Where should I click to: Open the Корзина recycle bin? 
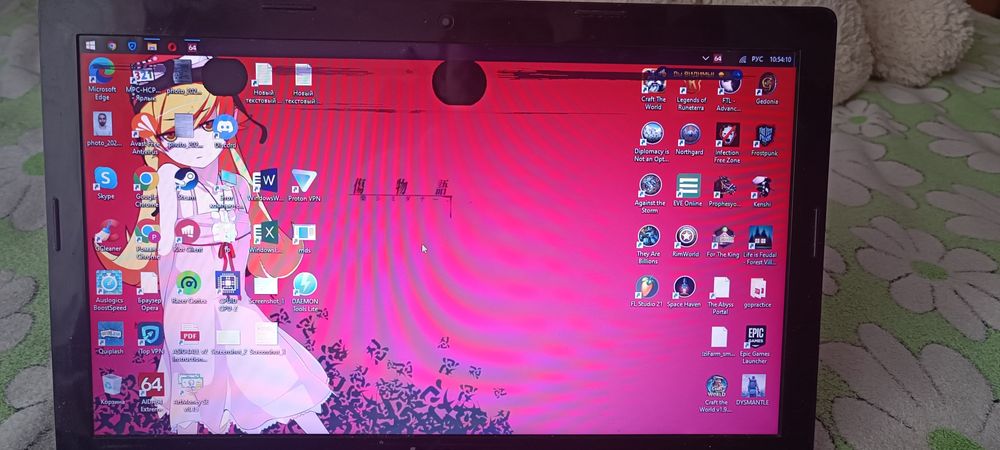click(x=112, y=389)
